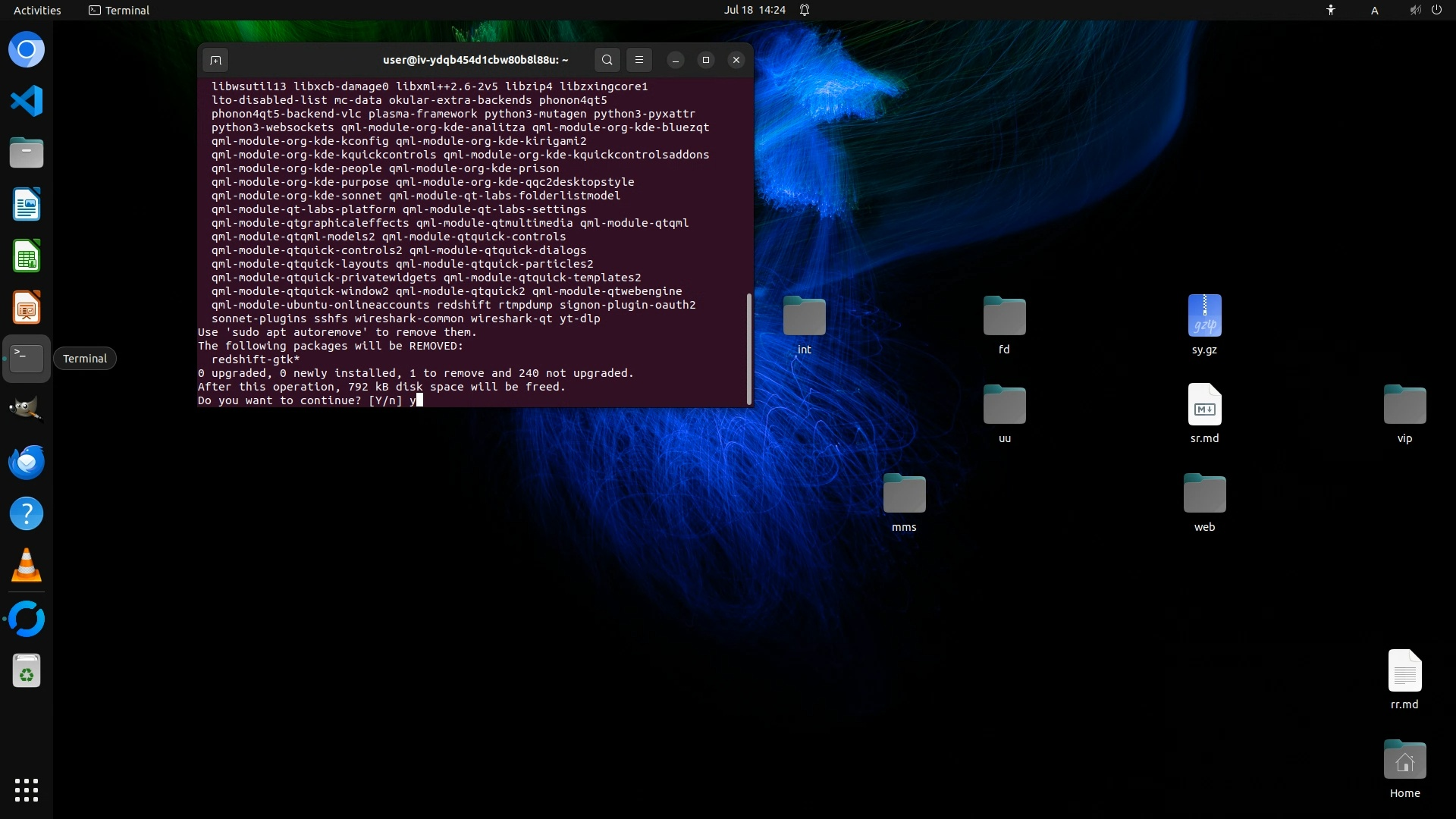This screenshot has width=1456, height=819.
Task: Click the terminal search icon
Action: [607, 60]
